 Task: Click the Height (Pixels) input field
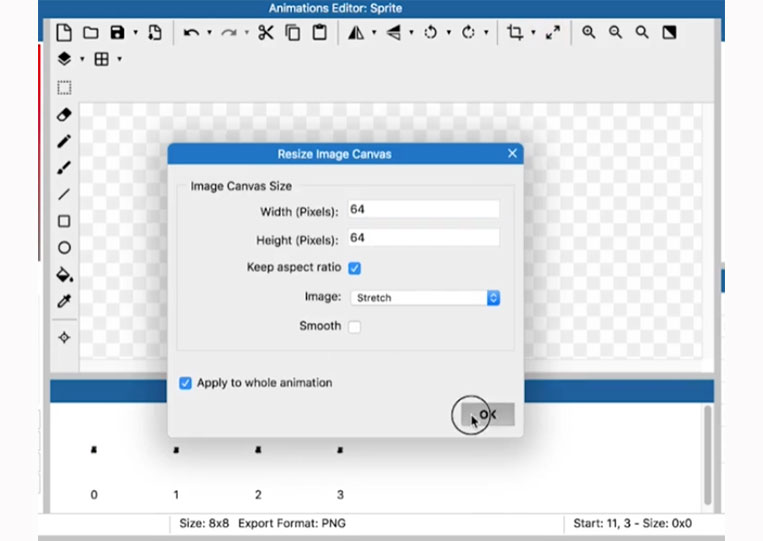click(x=423, y=237)
